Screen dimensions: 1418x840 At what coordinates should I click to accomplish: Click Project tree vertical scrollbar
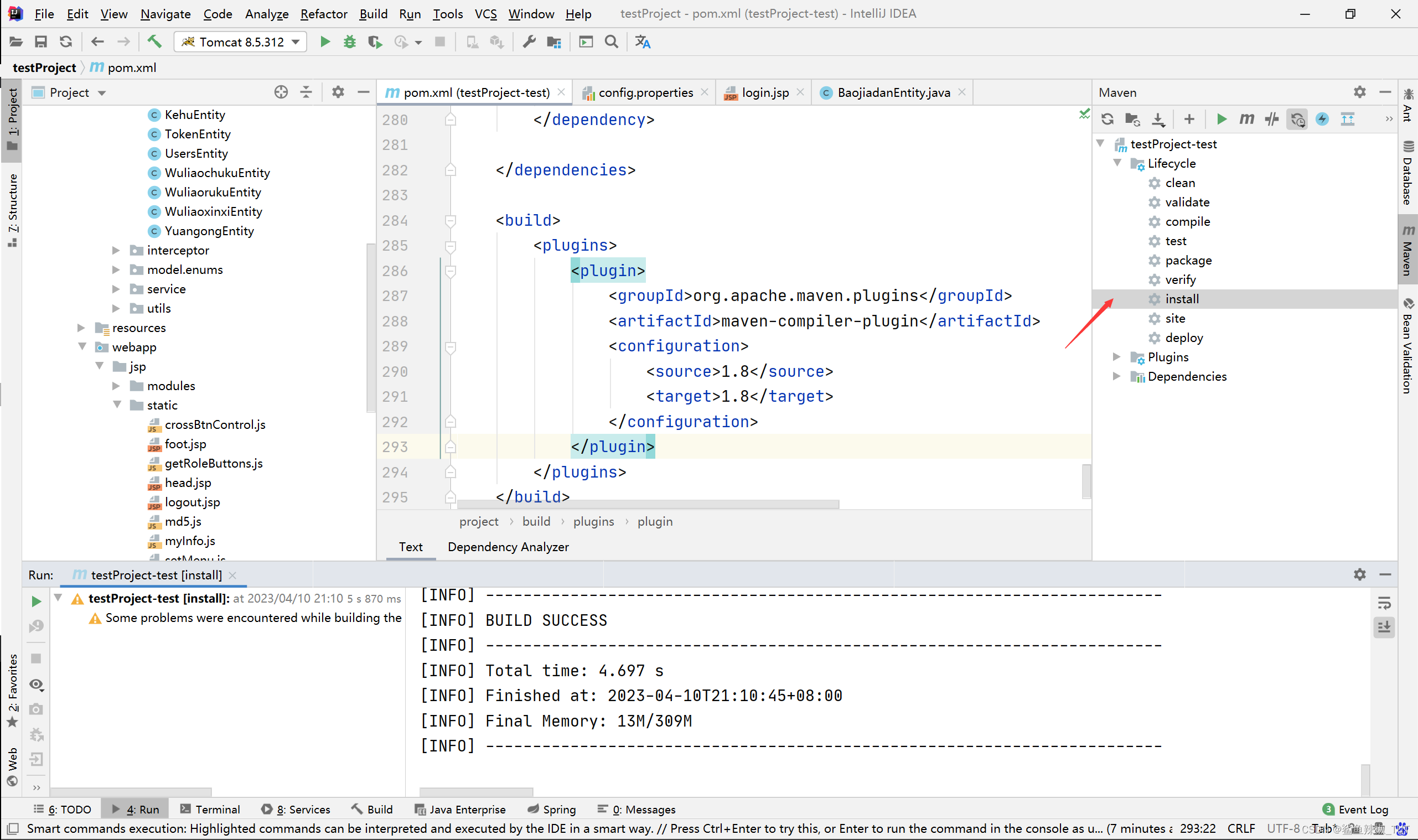(371, 328)
